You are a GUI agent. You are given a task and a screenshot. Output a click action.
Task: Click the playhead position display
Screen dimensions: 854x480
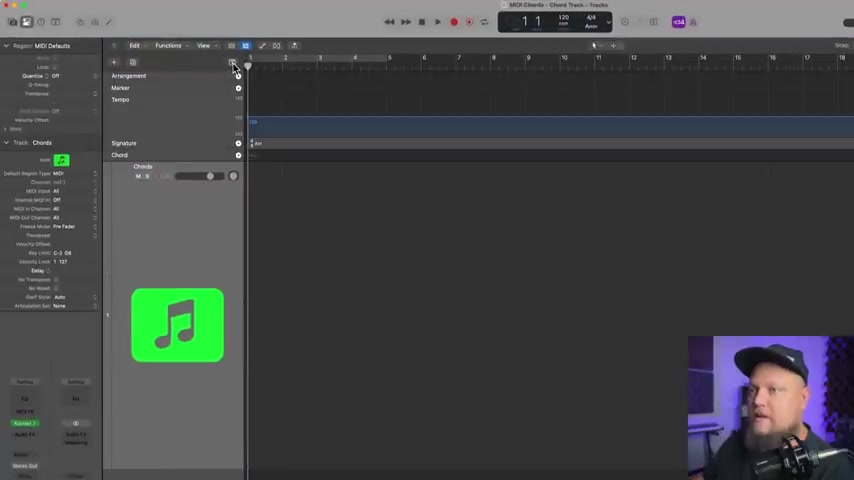pos(531,22)
